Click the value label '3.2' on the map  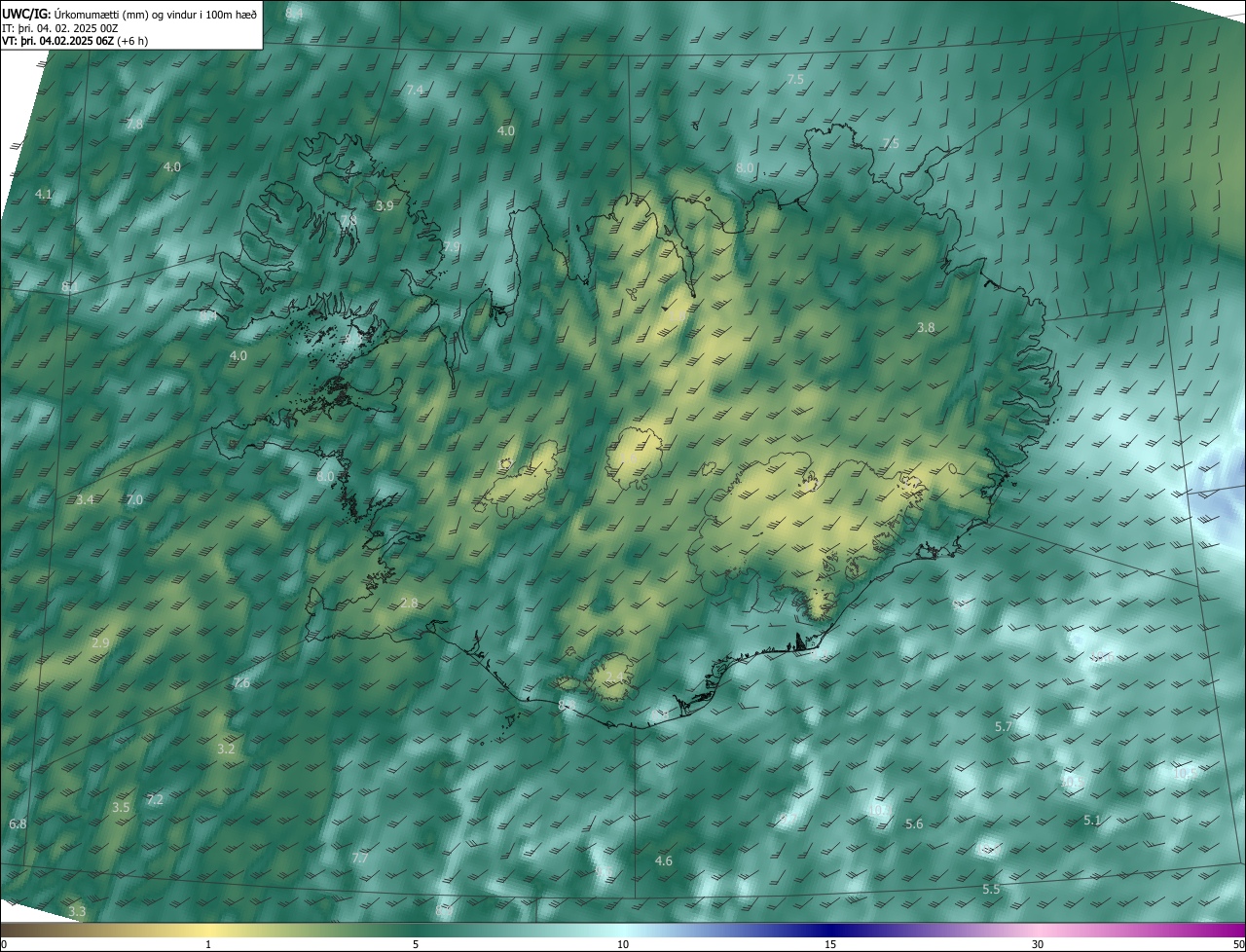point(226,750)
